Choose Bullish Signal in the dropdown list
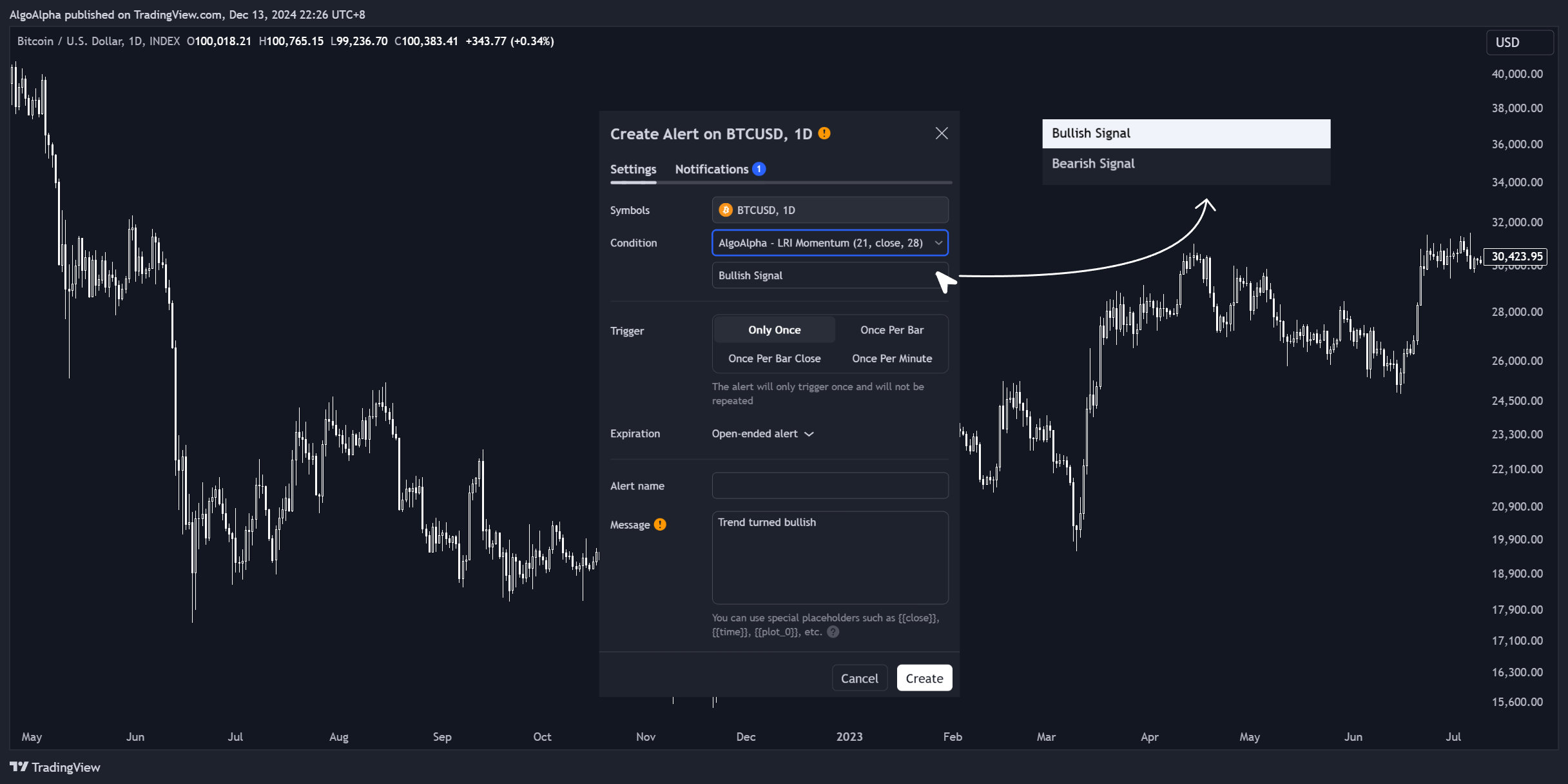This screenshot has height=784, width=1568. (1186, 133)
